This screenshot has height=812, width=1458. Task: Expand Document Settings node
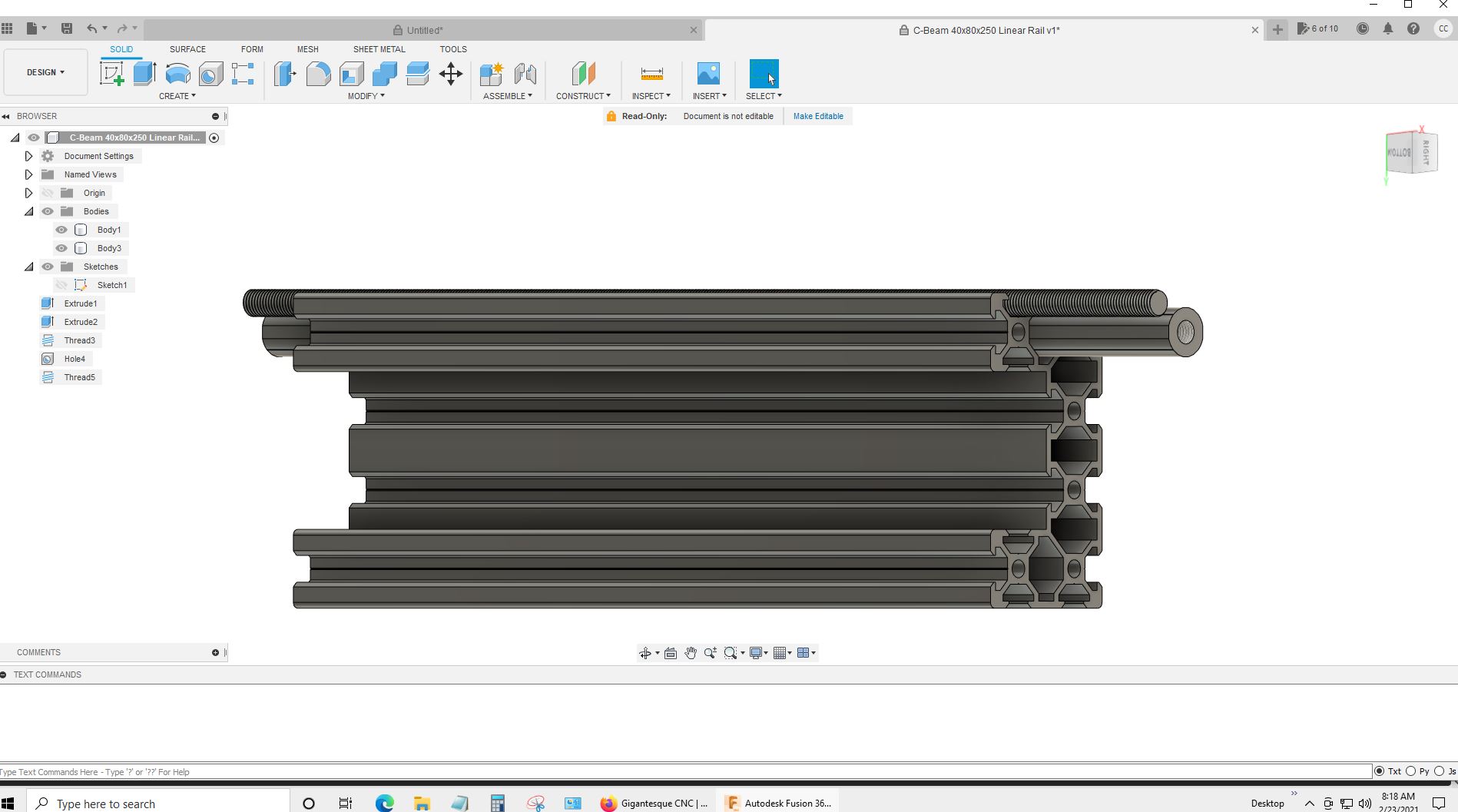28,156
